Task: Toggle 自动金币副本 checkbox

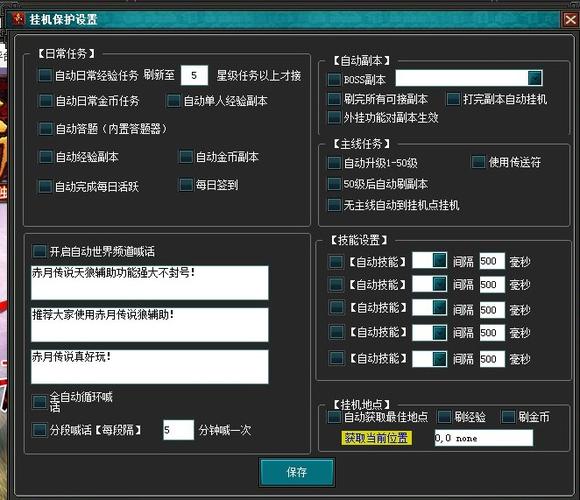Action: [186, 156]
